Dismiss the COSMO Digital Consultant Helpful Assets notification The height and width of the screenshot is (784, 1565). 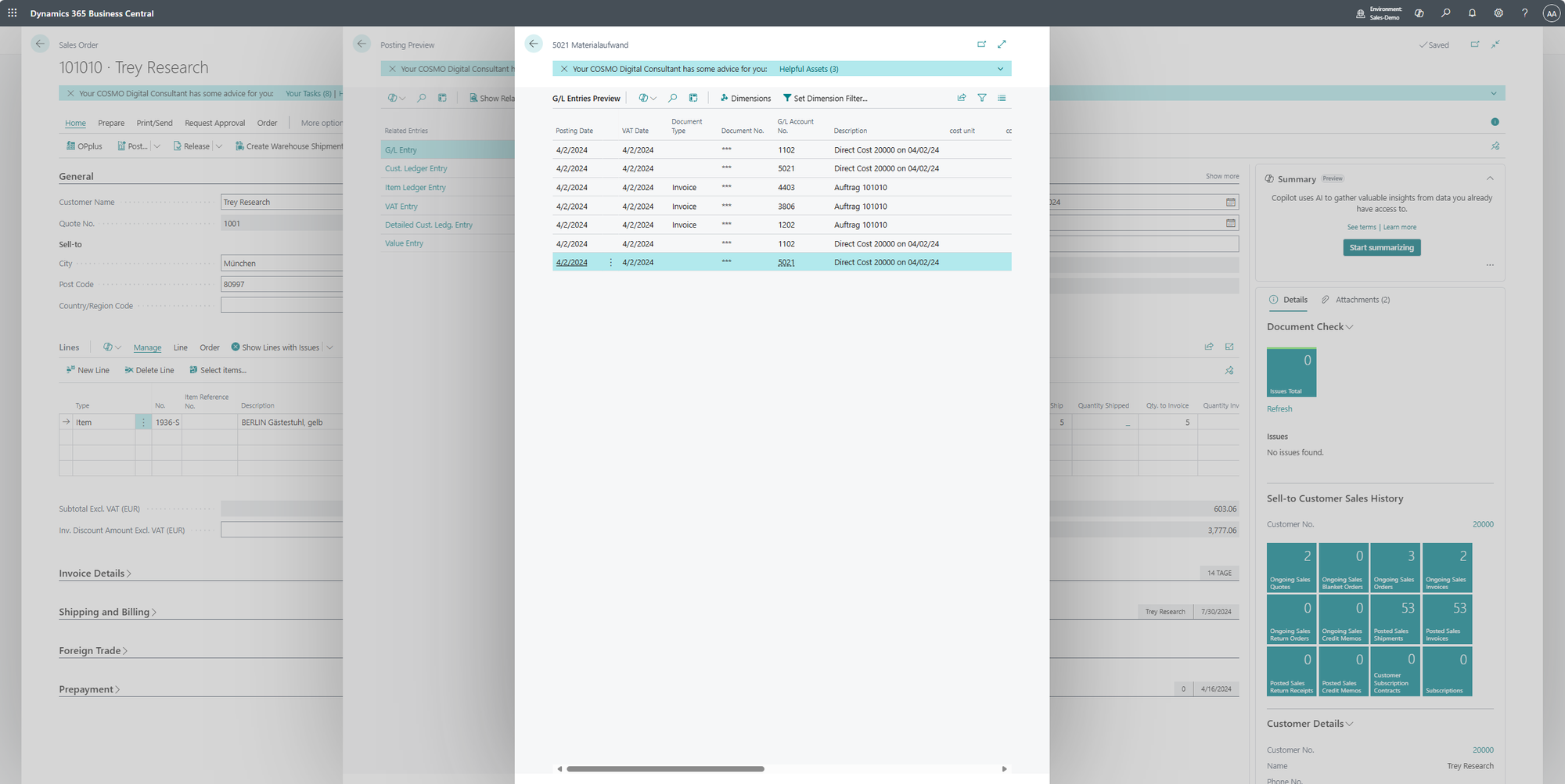click(563, 70)
